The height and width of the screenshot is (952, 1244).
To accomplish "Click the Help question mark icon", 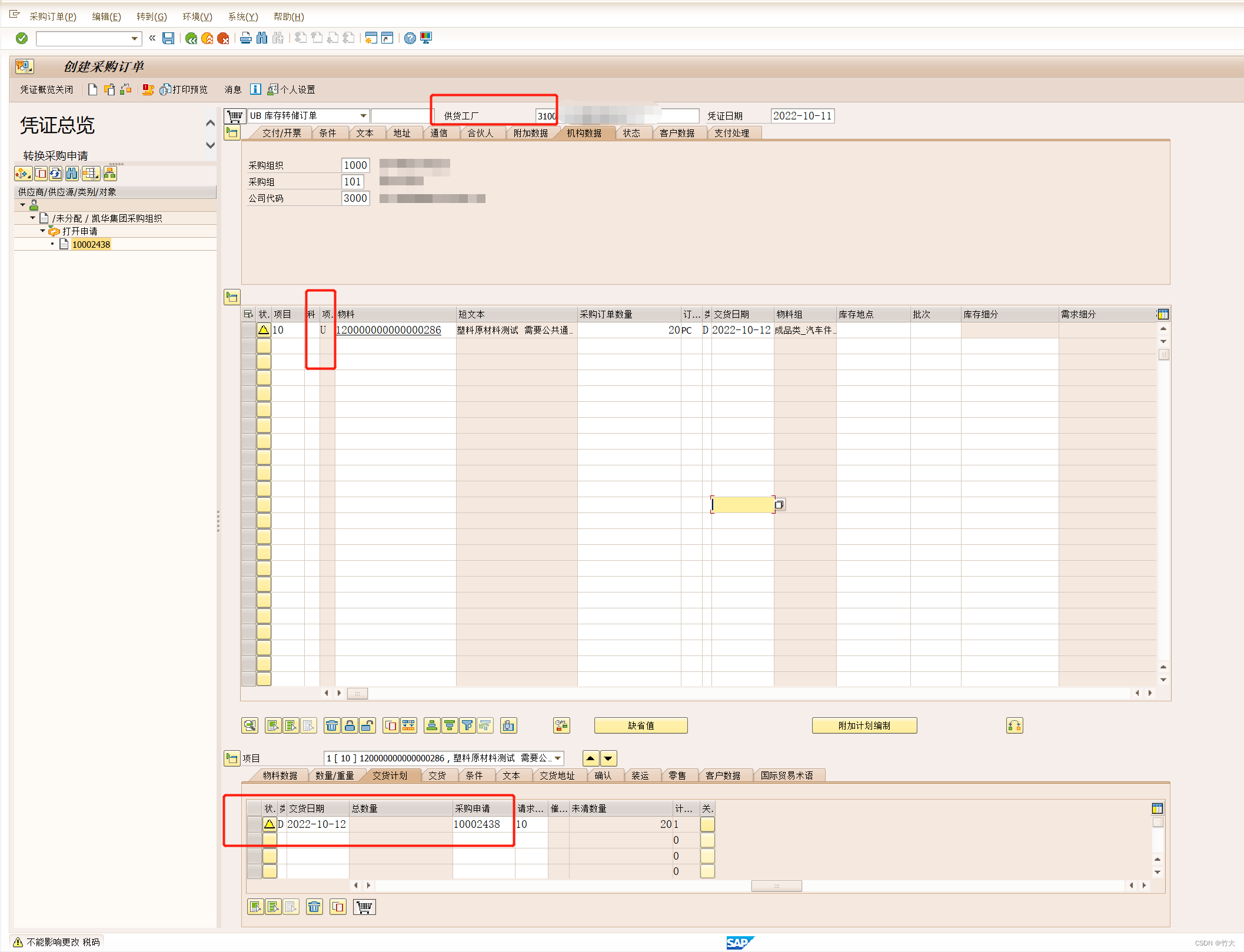I will pyautogui.click(x=410, y=38).
